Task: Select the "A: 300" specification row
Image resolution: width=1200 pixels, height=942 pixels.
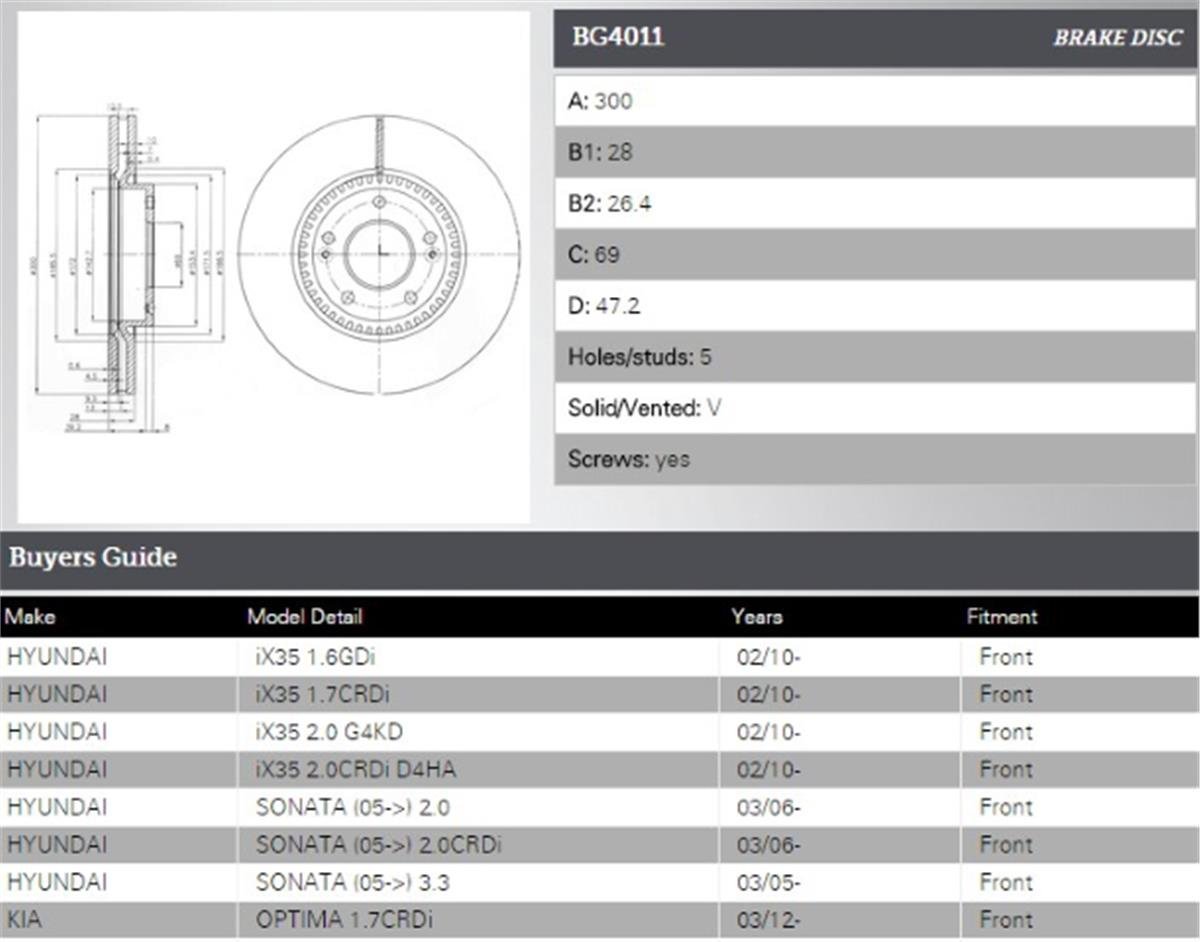Action: (x=875, y=101)
